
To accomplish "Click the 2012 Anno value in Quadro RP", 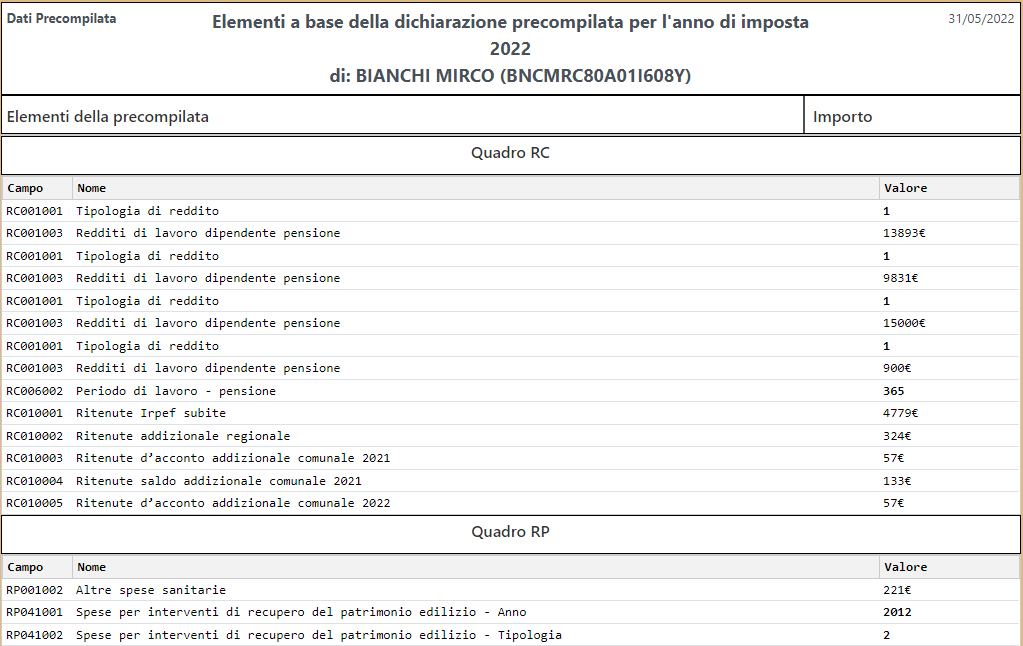I will click(897, 612).
